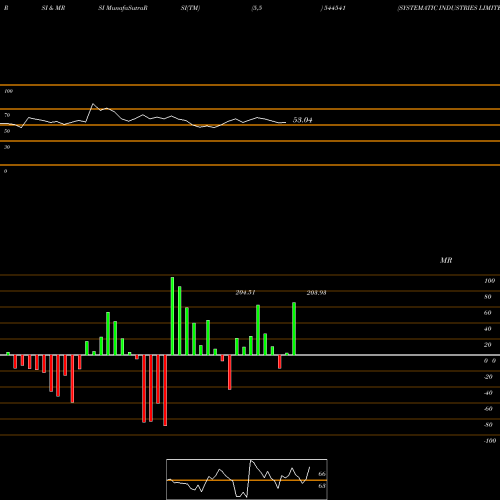This screenshot has height=500, width=500.
Task: Open the mini RSI thumbnail chart at the bottom
Action: [x=247, y=479]
